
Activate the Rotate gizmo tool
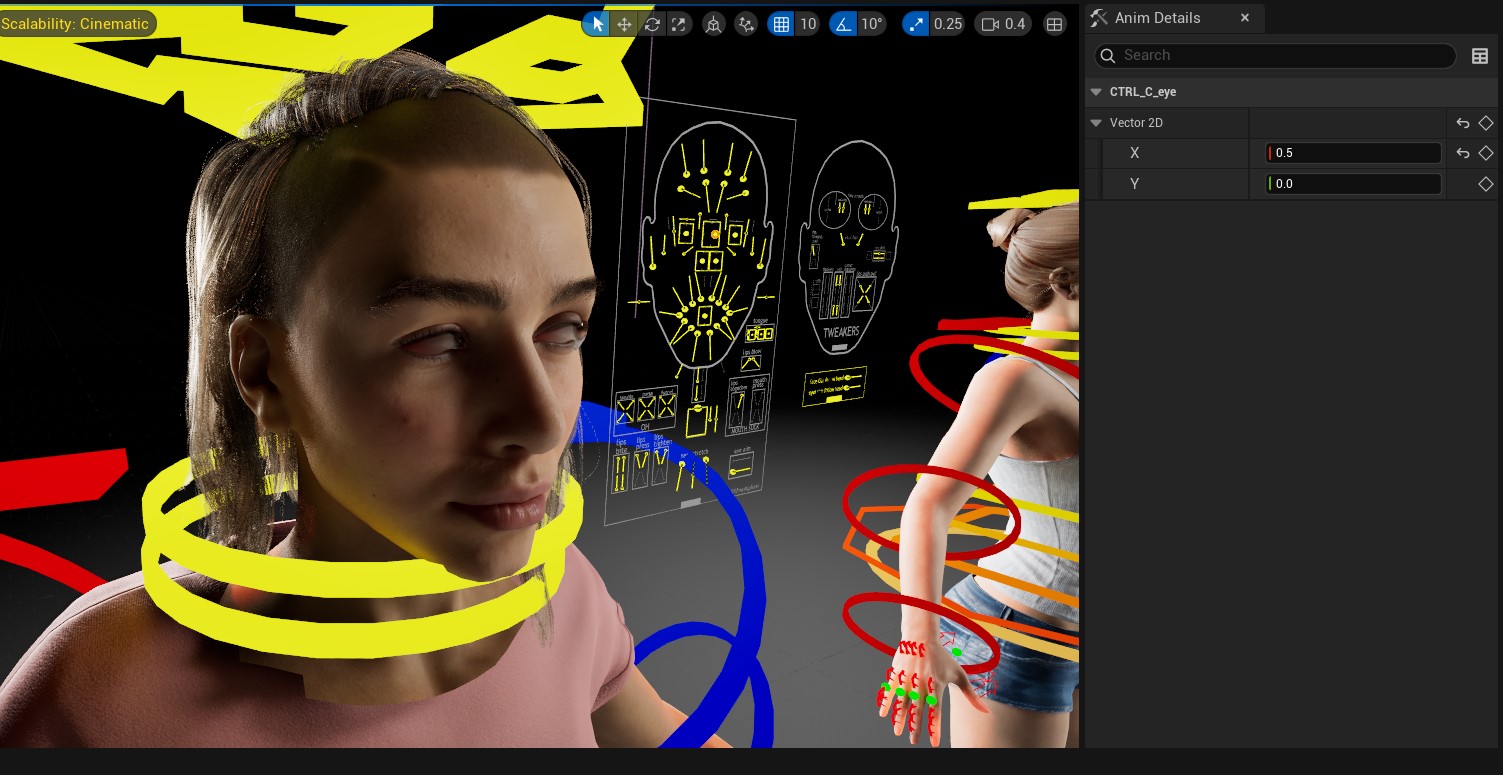(x=652, y=24)
